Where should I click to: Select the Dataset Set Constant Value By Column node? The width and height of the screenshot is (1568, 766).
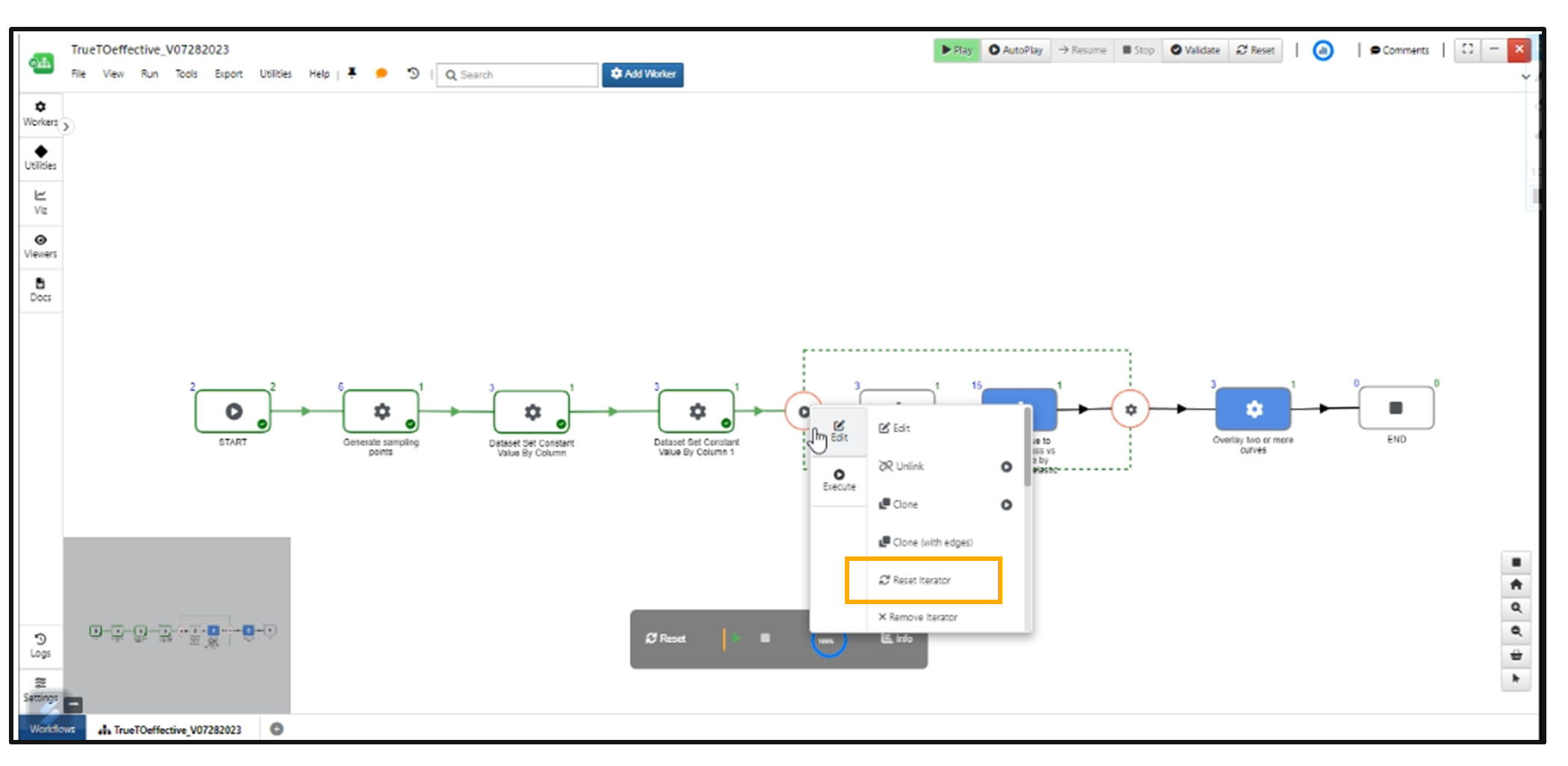pos(531,412)
